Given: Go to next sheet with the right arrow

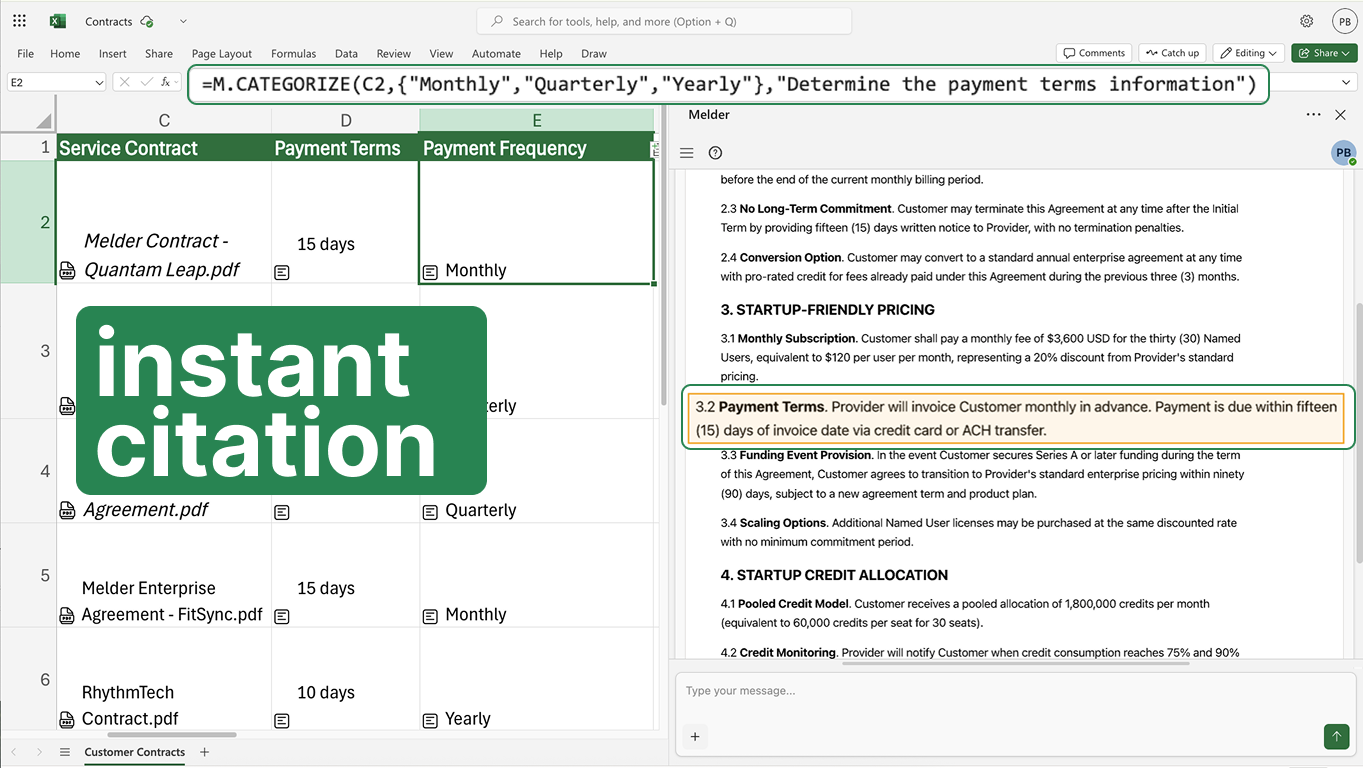Looking at the screenshot, I should point(39,752).
